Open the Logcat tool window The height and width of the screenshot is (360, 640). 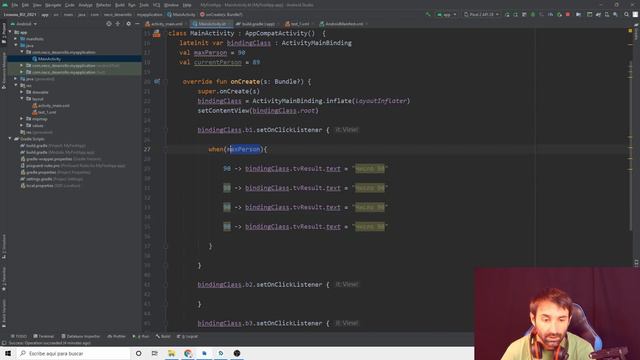pyautogui.click(x=188, y=336)
